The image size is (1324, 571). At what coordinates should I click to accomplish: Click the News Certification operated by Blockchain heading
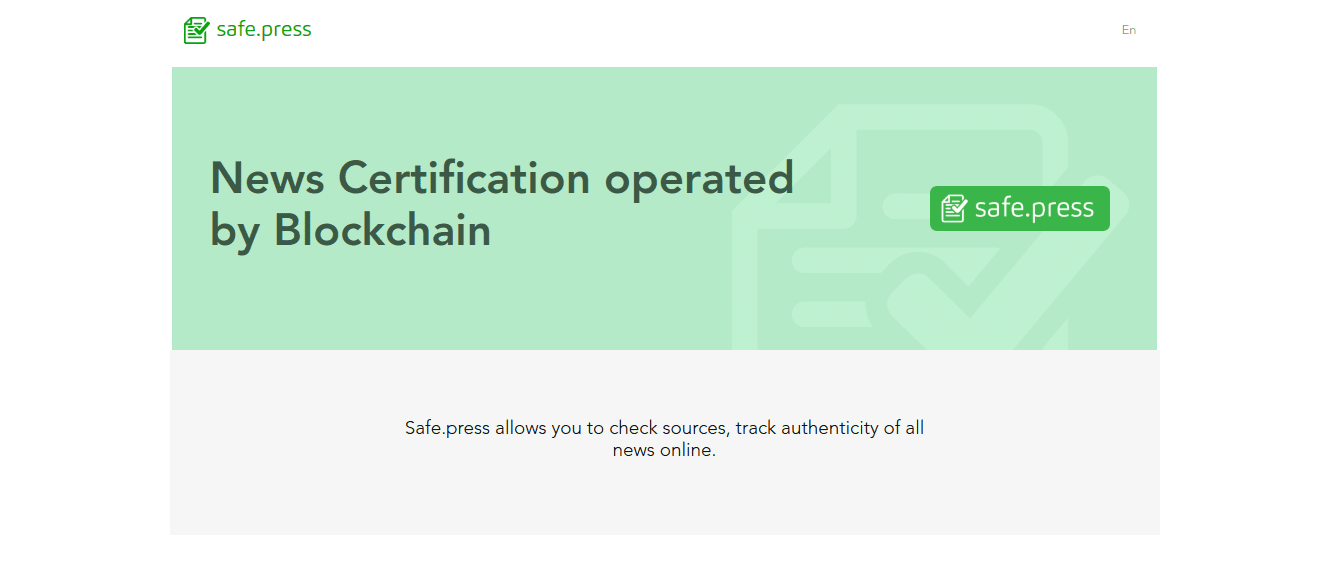click(502, 204)
